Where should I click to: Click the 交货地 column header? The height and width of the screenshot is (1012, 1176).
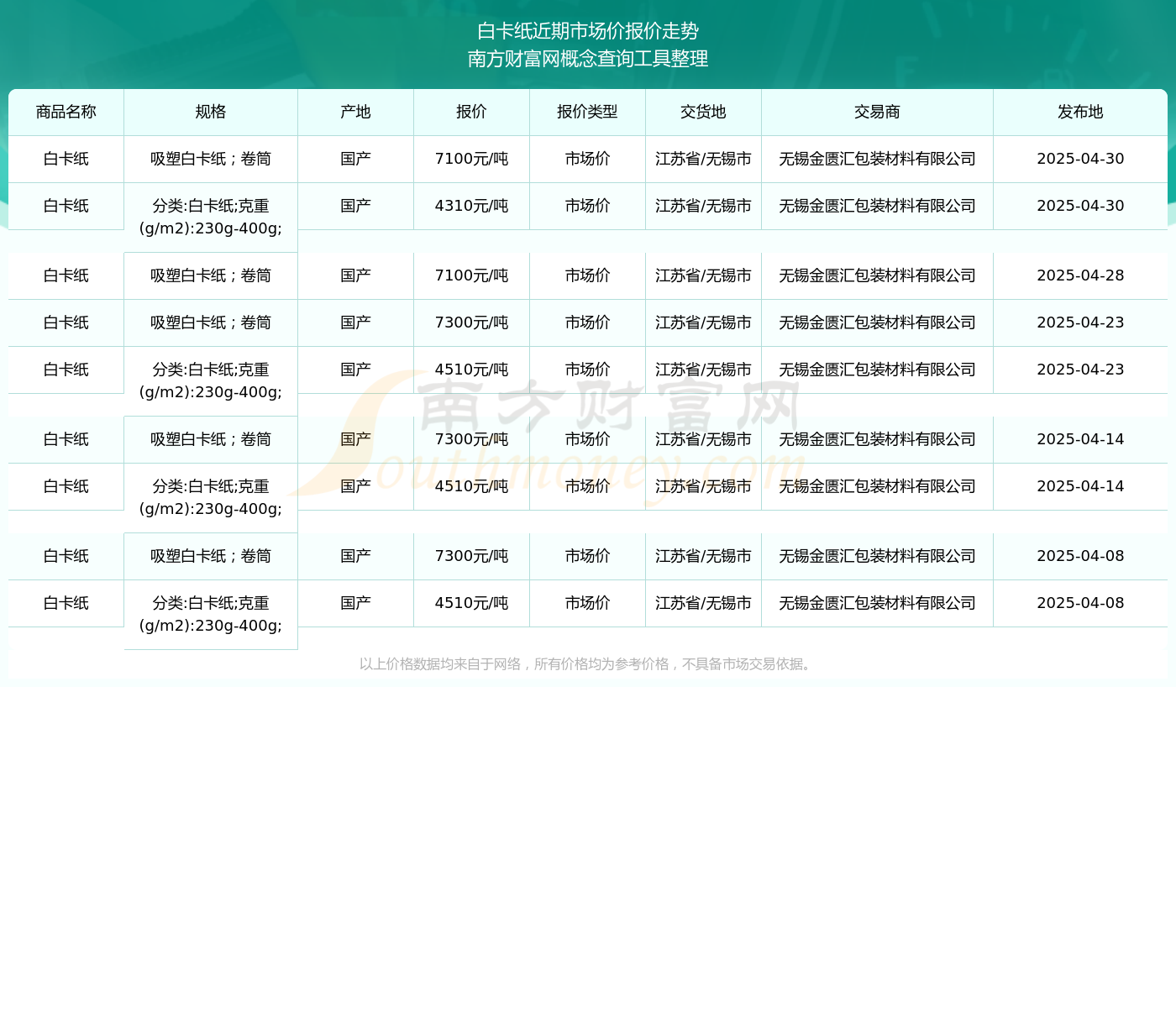click(703, 112)
